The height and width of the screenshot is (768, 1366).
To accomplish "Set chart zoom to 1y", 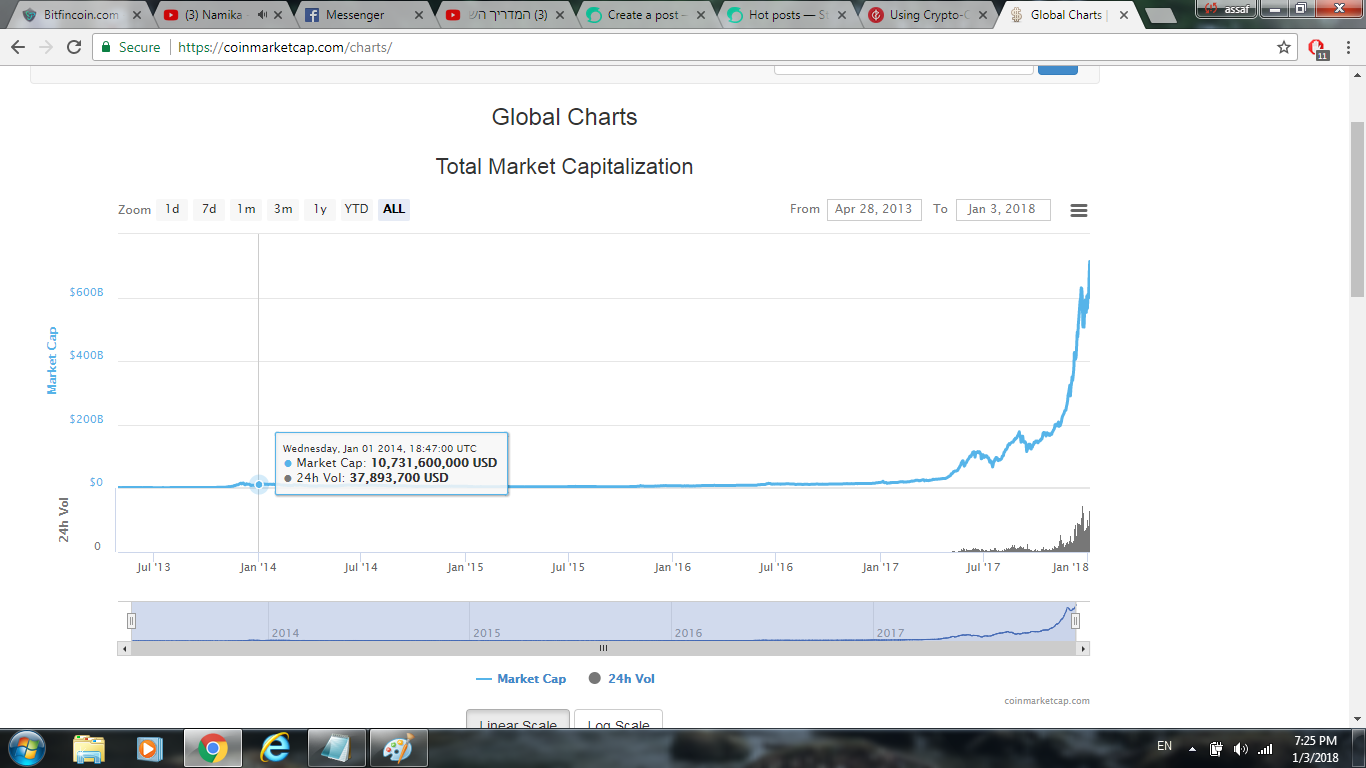I will click(320, 209).
